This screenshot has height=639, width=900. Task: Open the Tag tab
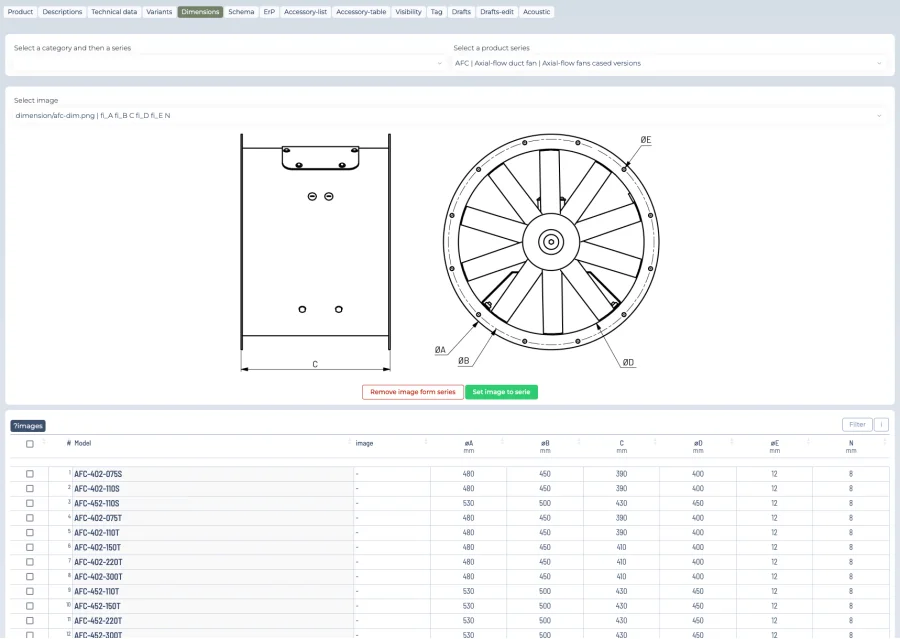pyautogui.click(x=436, y=11)
